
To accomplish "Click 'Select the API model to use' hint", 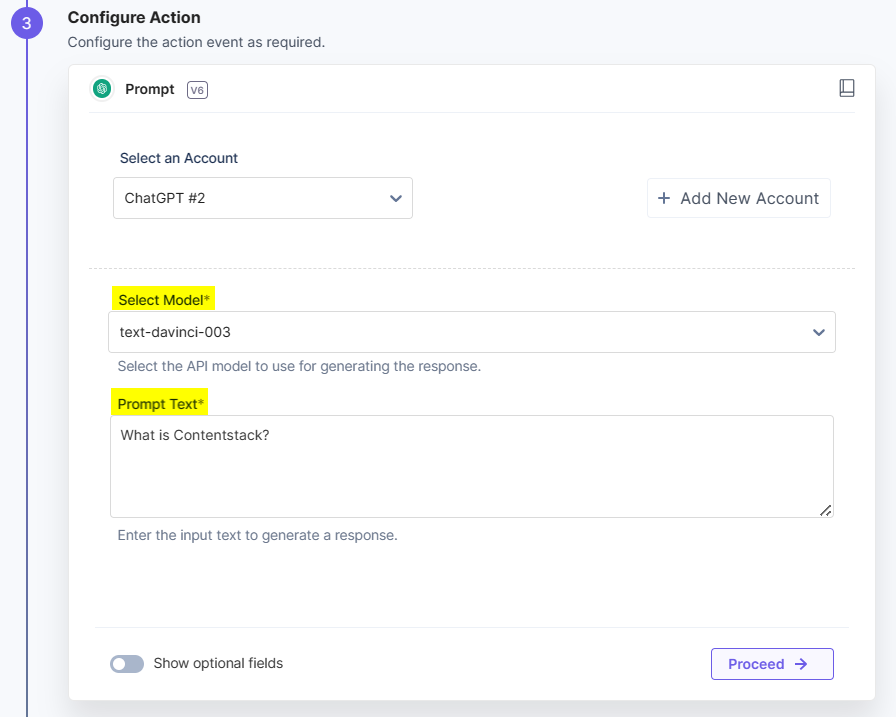I will click(x=299, y=366).
